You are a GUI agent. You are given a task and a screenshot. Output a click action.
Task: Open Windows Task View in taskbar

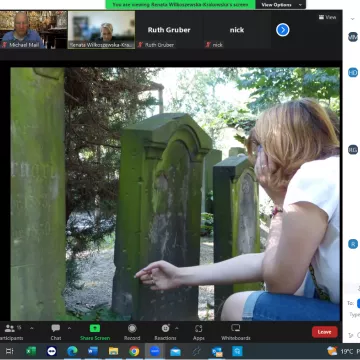pos(10,351)
